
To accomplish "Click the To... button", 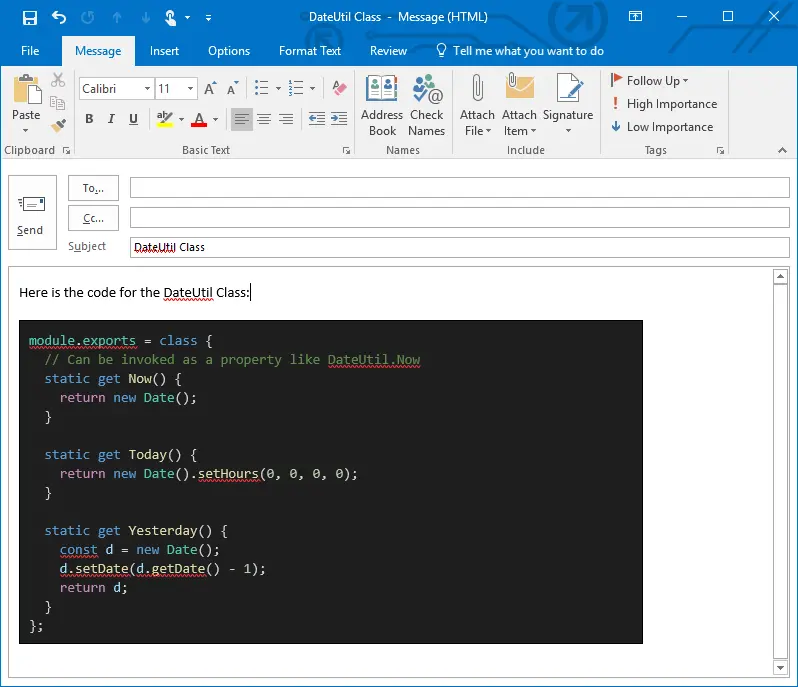I will pos(94,188).
